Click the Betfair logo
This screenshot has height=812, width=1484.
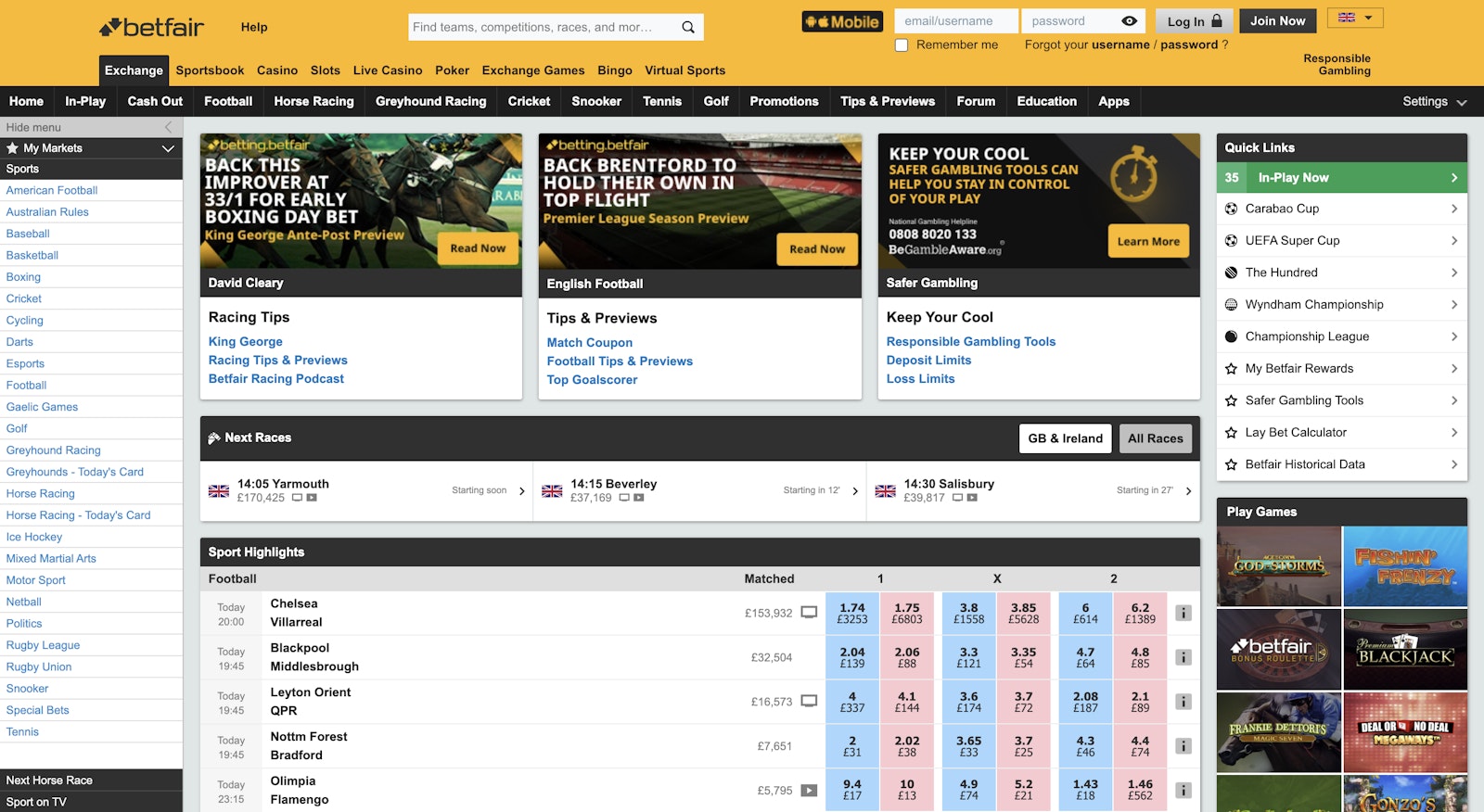152,28
